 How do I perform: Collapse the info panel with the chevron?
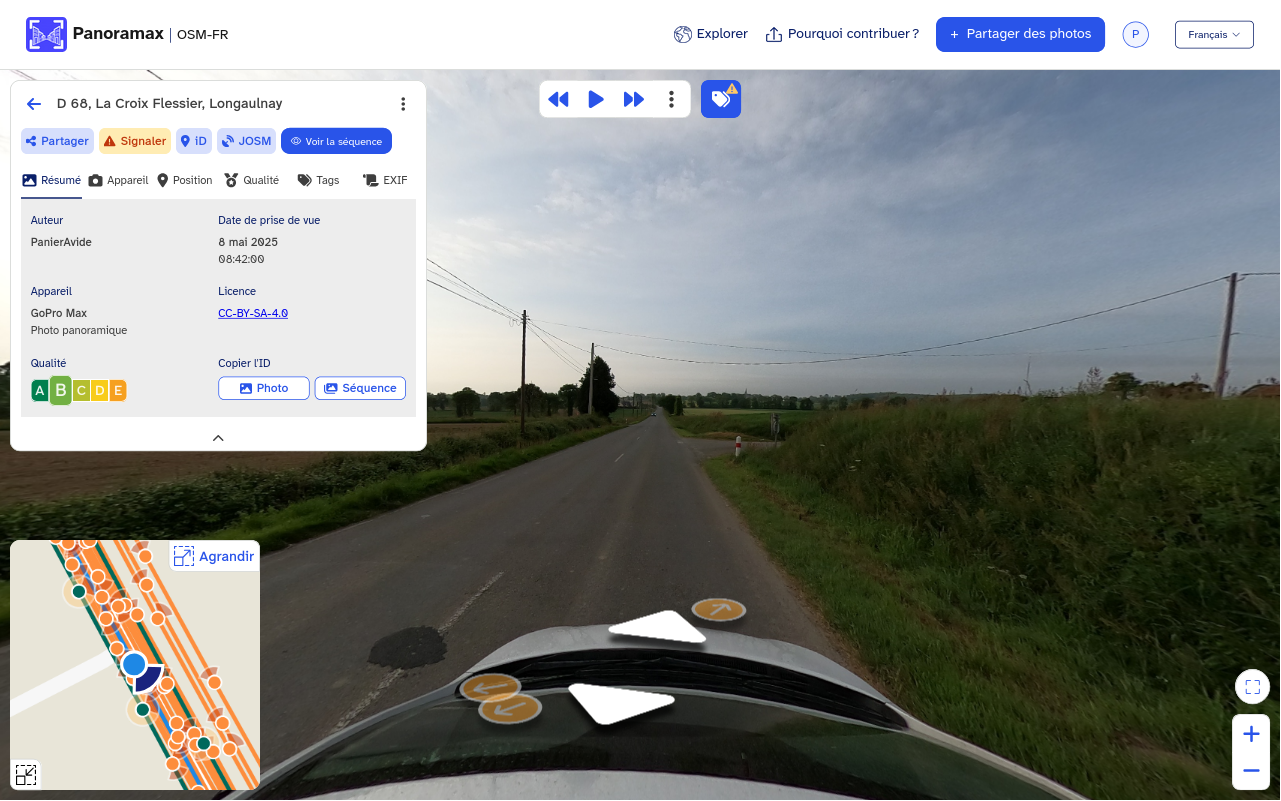pyautogui.click(x=218, y=438)
